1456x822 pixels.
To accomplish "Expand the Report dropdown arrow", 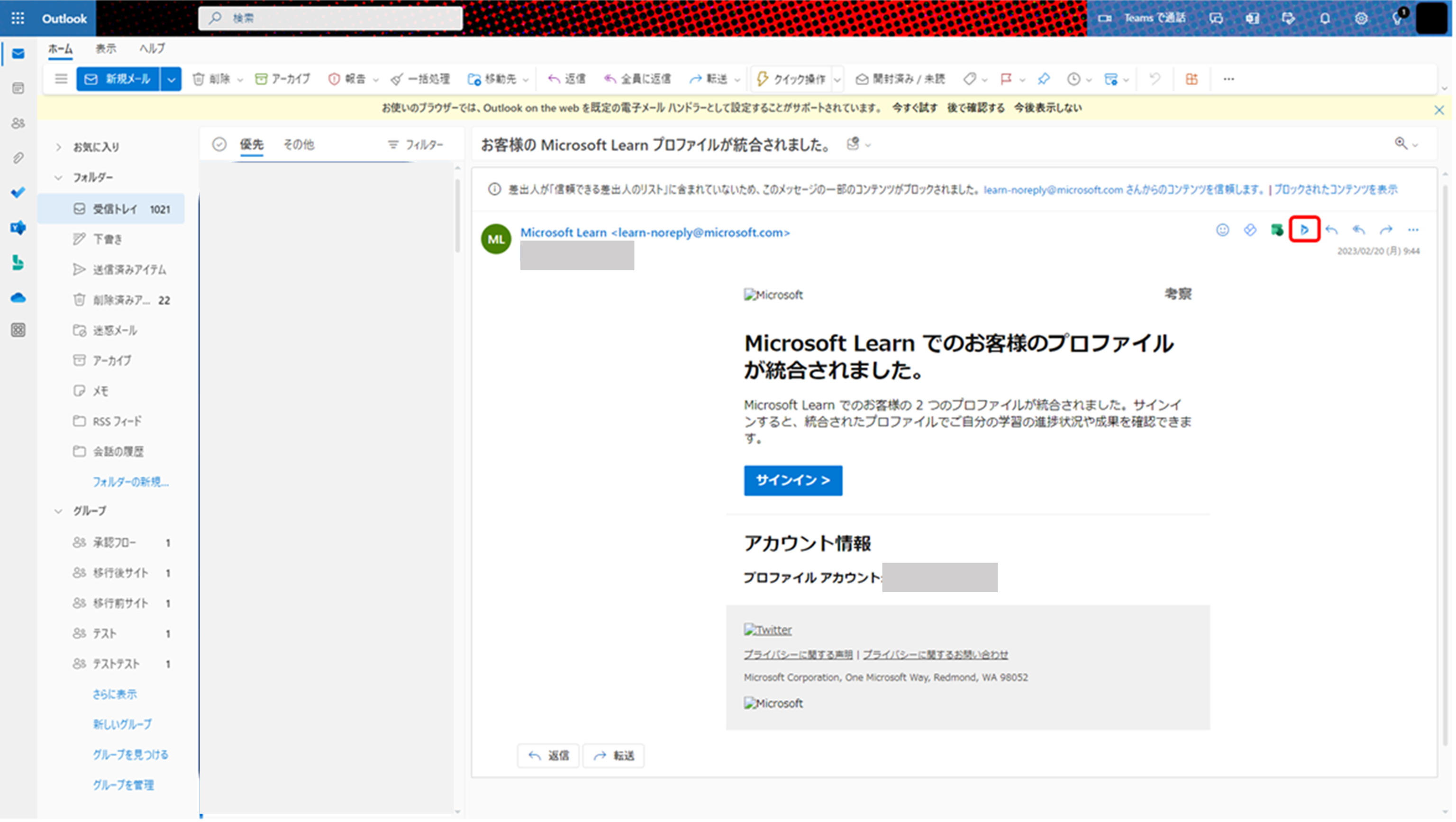I will (376, 80).
